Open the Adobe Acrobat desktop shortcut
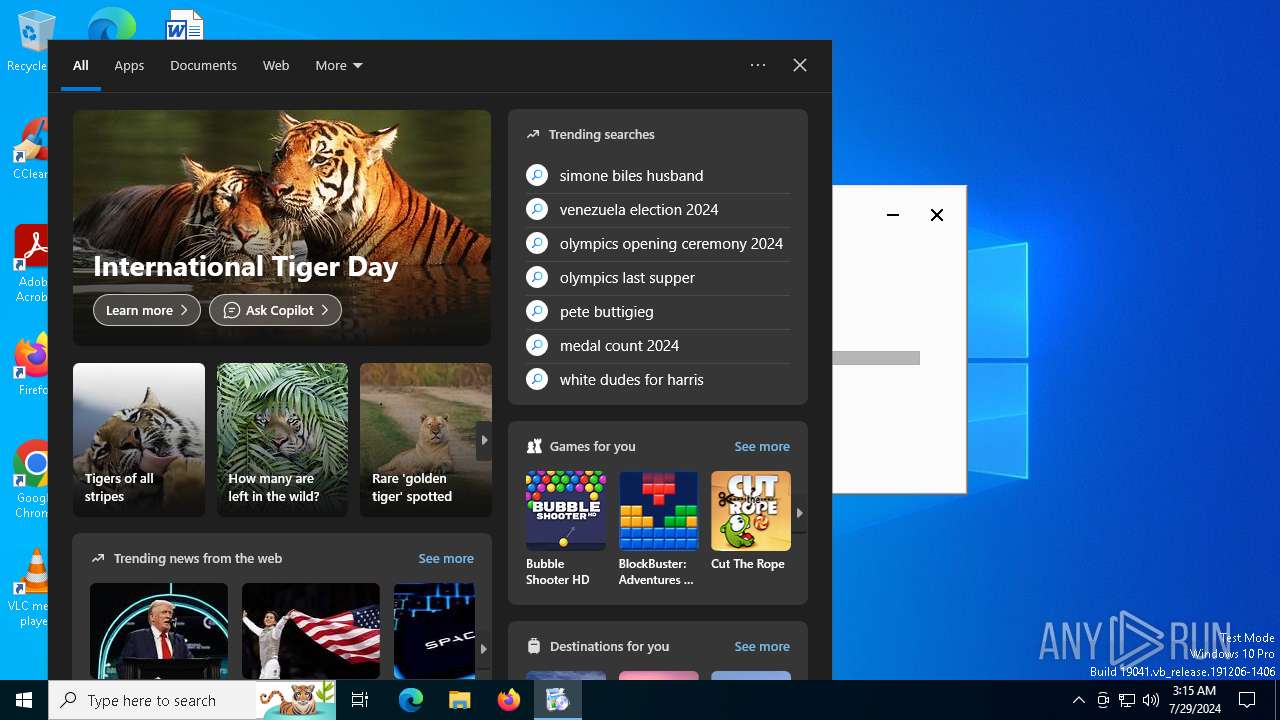 [x=30, y=264]
